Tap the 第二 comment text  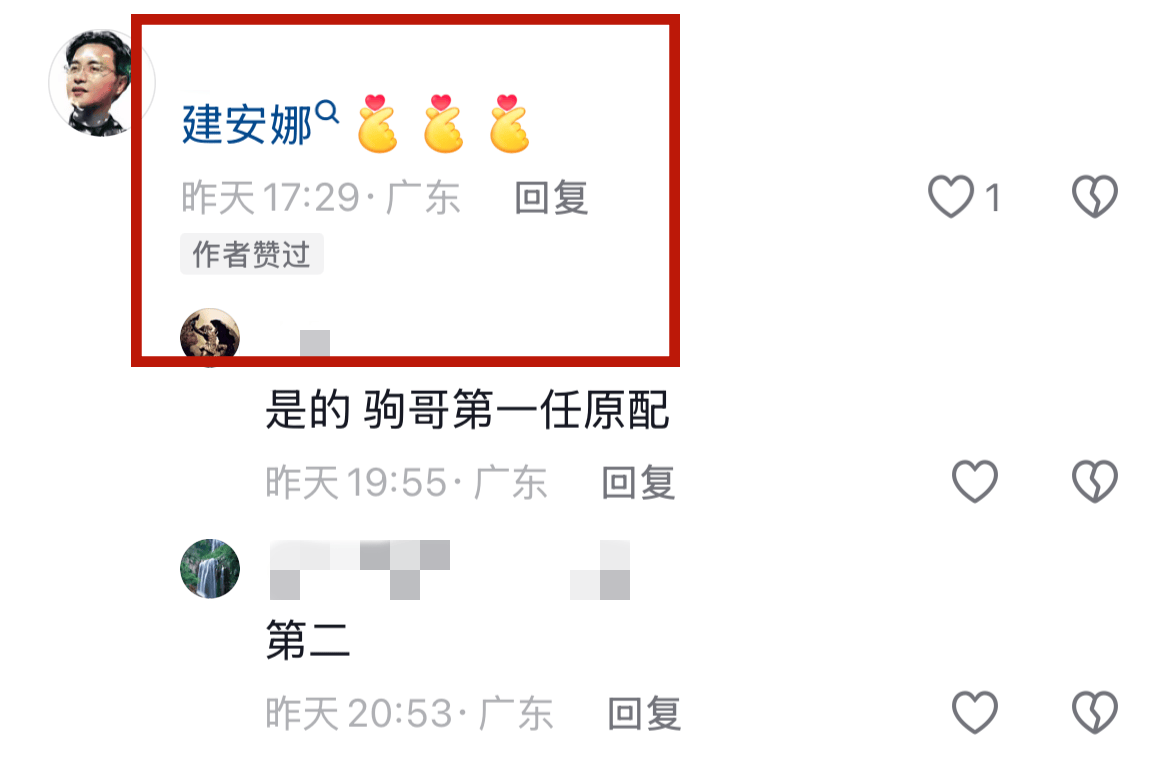pos(308,640)
